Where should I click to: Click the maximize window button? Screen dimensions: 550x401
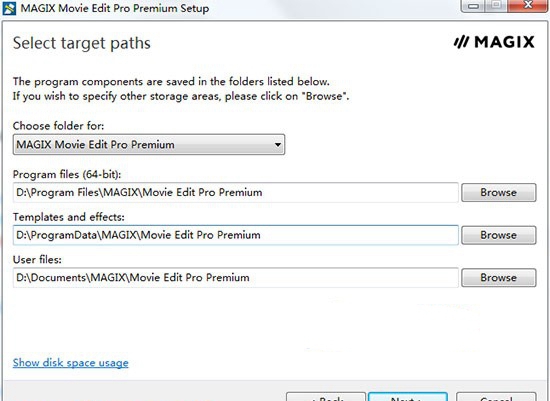point(496,6)
